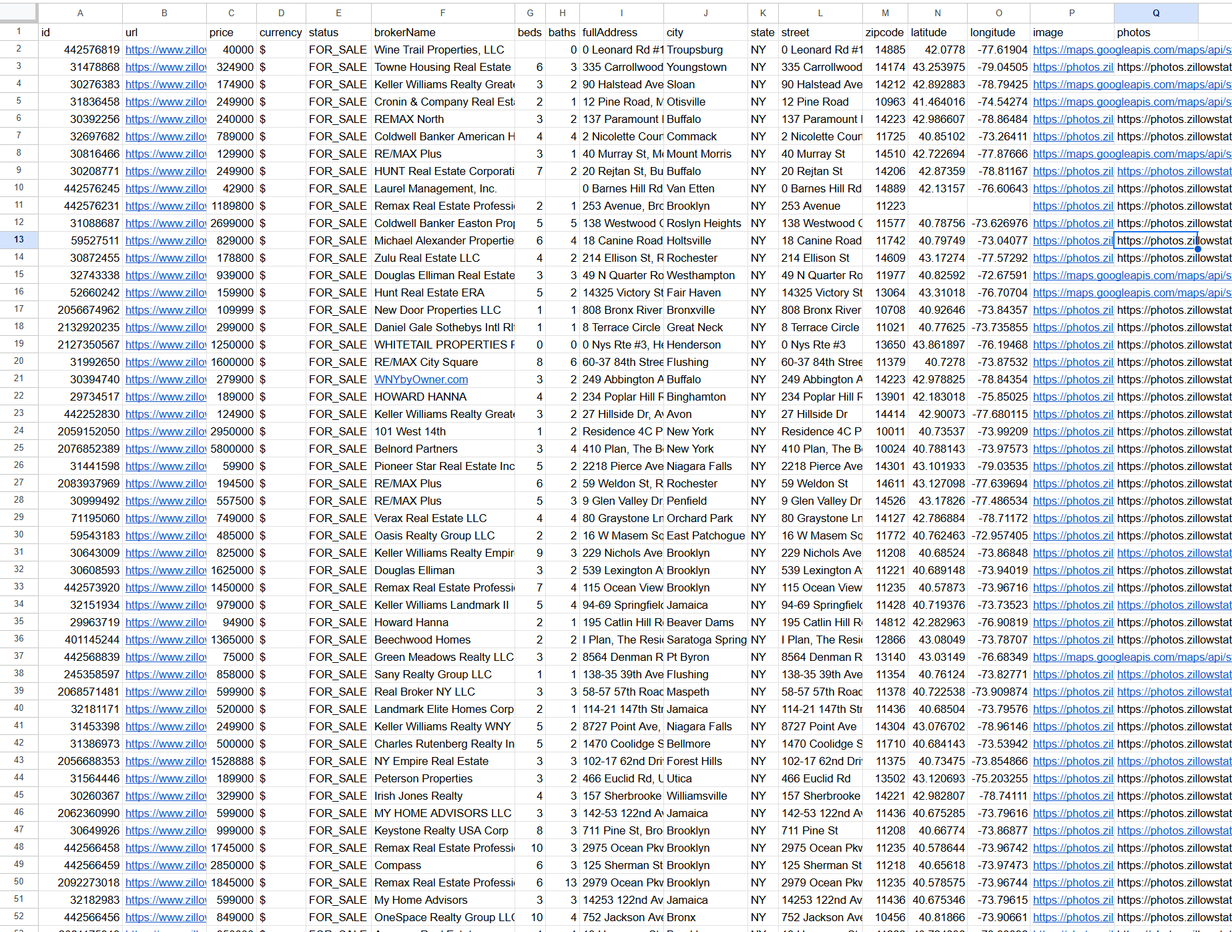Select the id cell 59527511

click(x=80, y=240)
